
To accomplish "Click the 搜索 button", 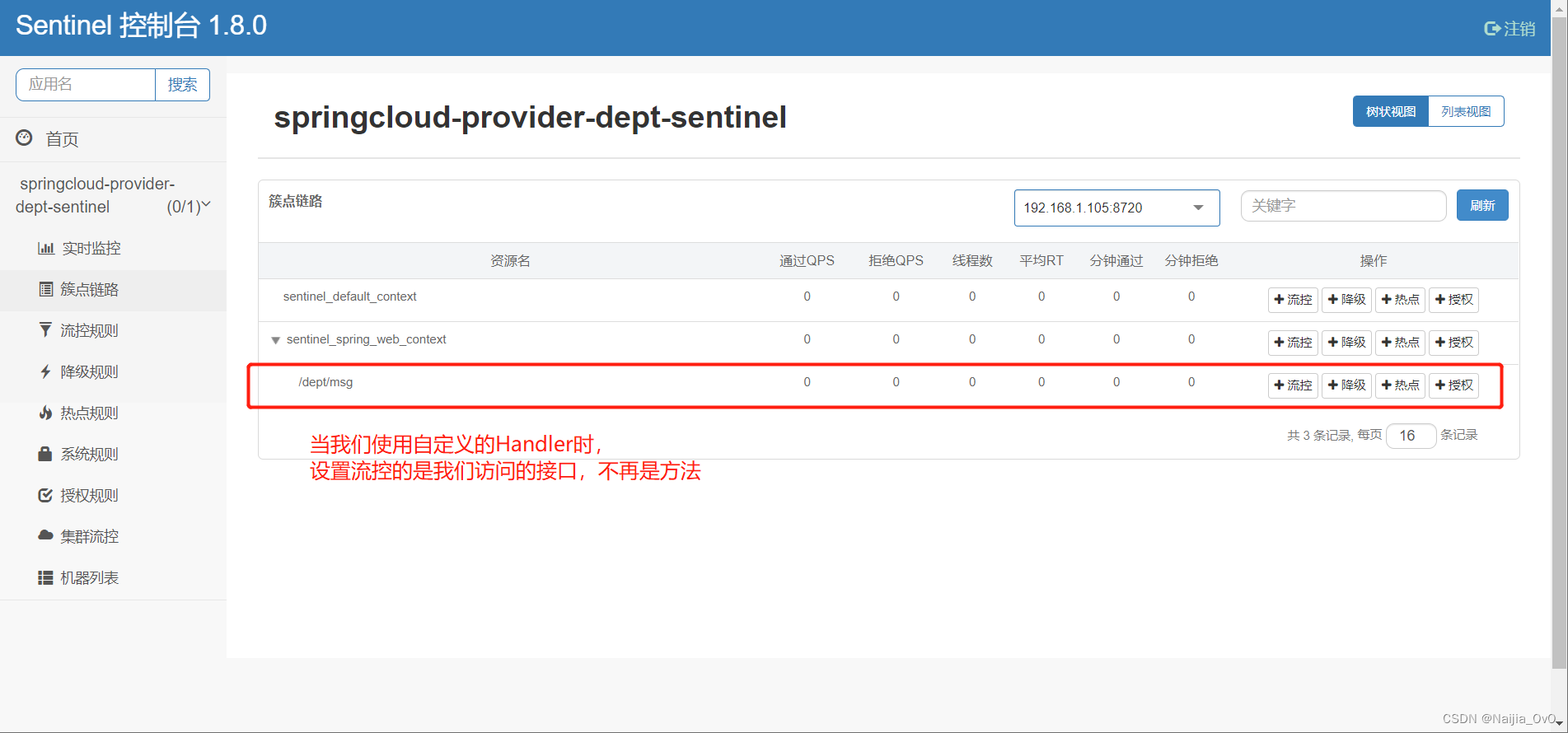I will 182,85.
